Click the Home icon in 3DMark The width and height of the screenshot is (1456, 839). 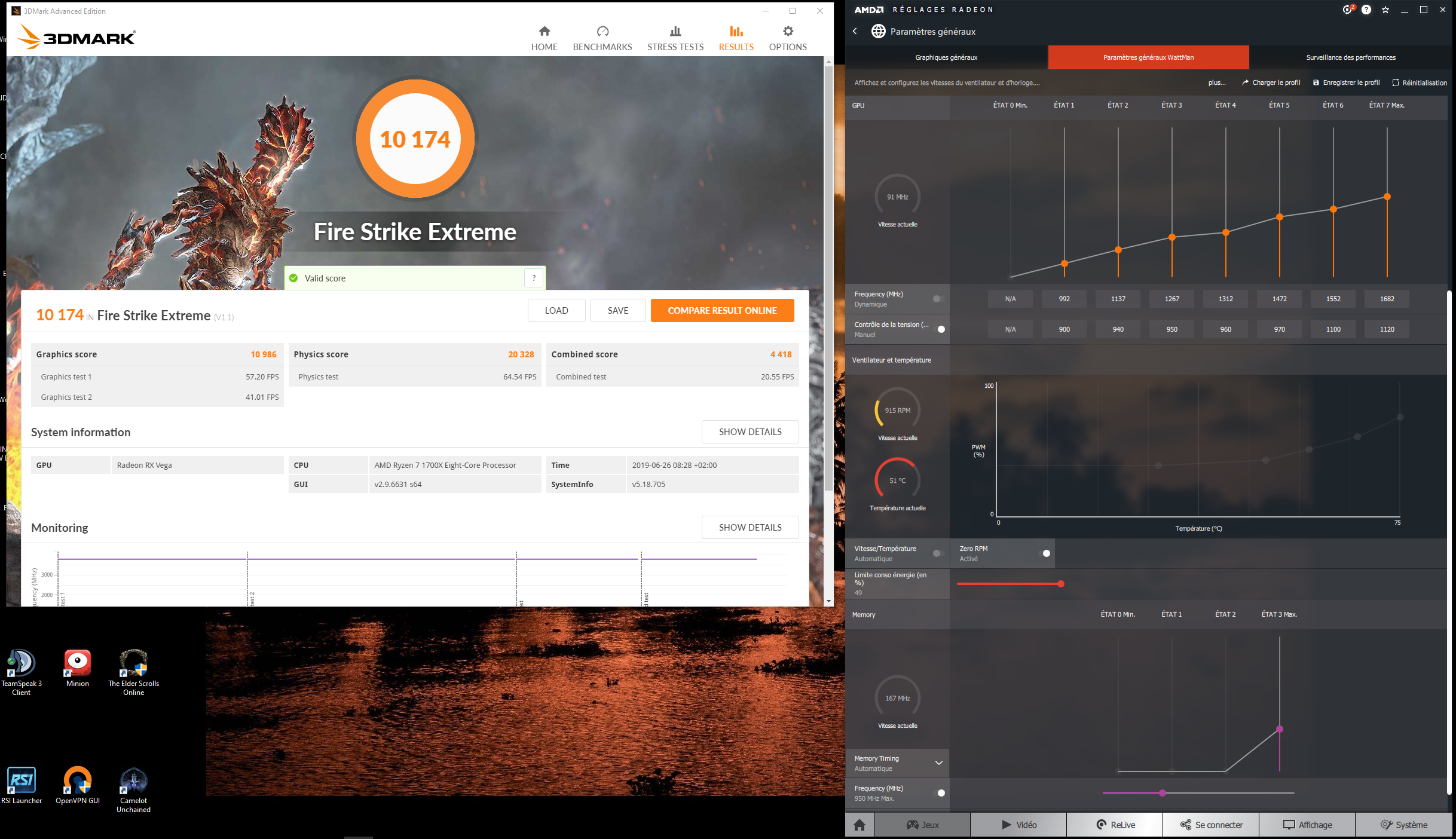tap(544, 32)
